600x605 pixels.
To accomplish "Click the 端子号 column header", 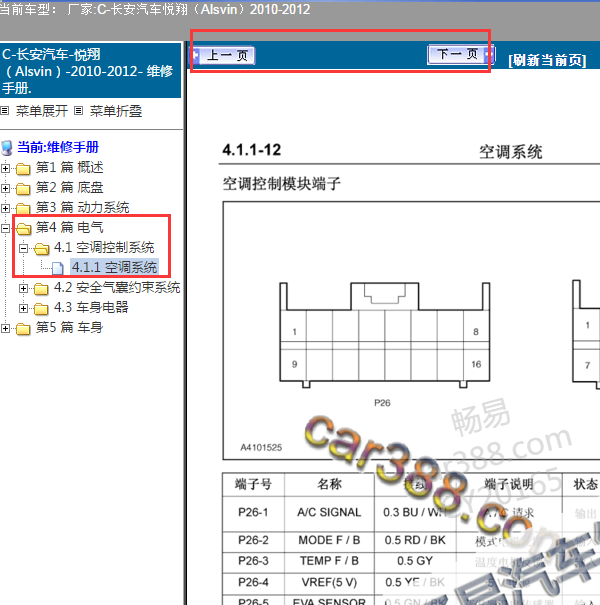I will click(253, 484).
